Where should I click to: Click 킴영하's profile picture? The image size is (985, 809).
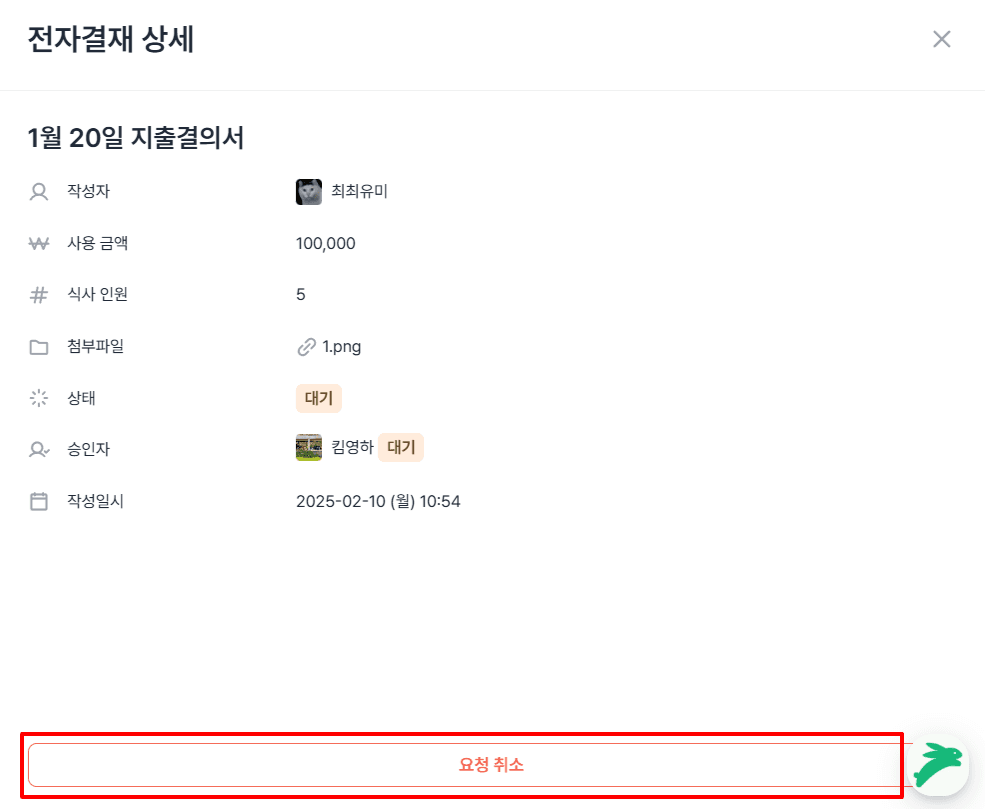click(x=310, y=447)
